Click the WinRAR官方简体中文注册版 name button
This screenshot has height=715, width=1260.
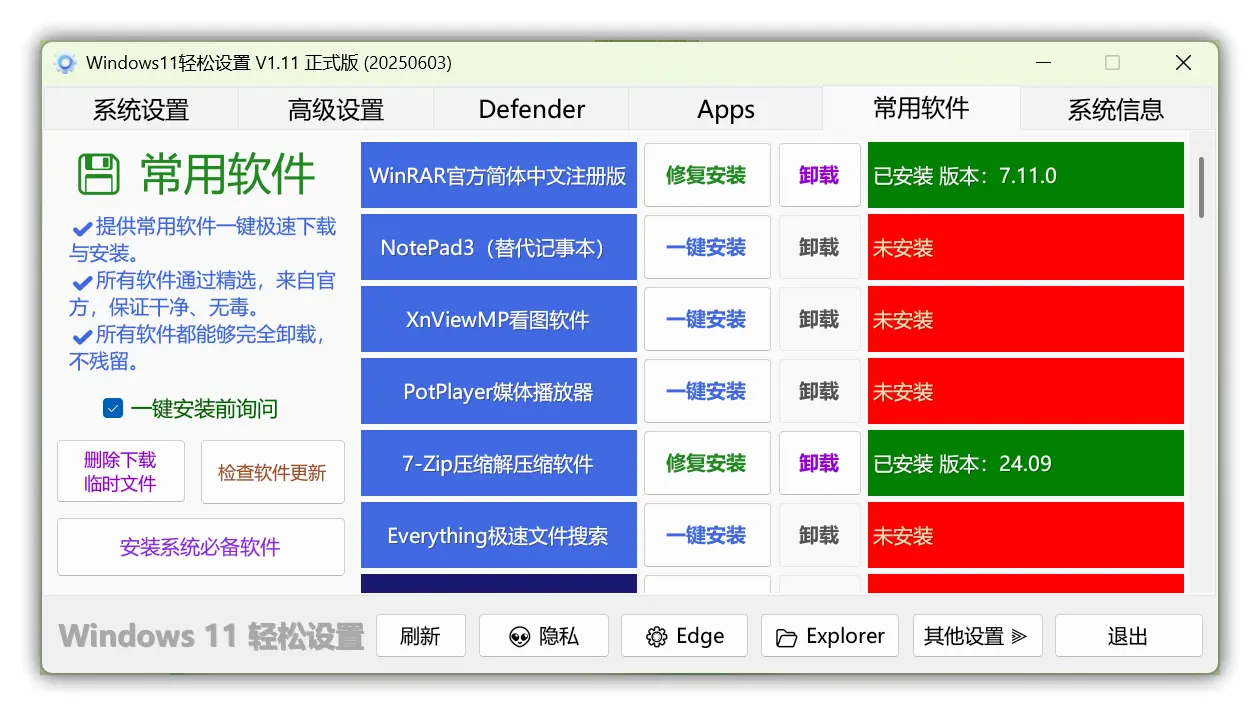click(x=499, y=175)
